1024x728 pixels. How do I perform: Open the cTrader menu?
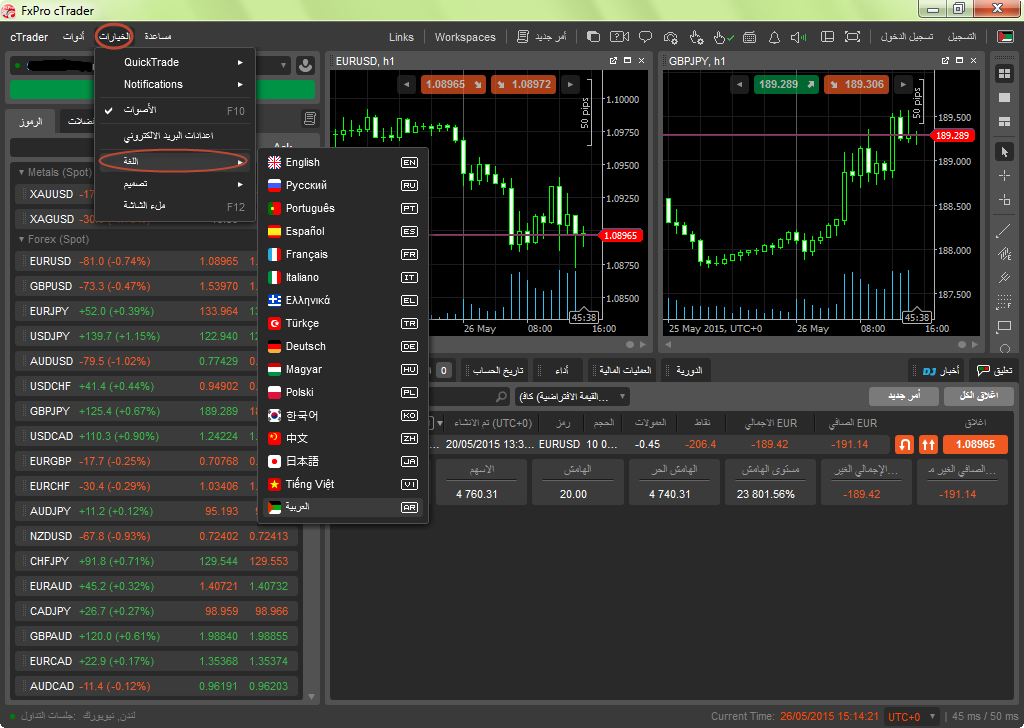pos(29,37)
